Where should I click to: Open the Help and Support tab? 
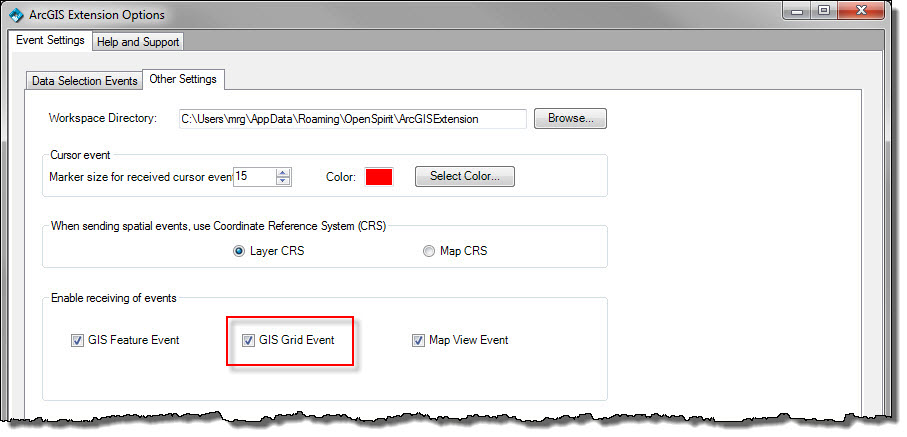click(x=138, y=42)
